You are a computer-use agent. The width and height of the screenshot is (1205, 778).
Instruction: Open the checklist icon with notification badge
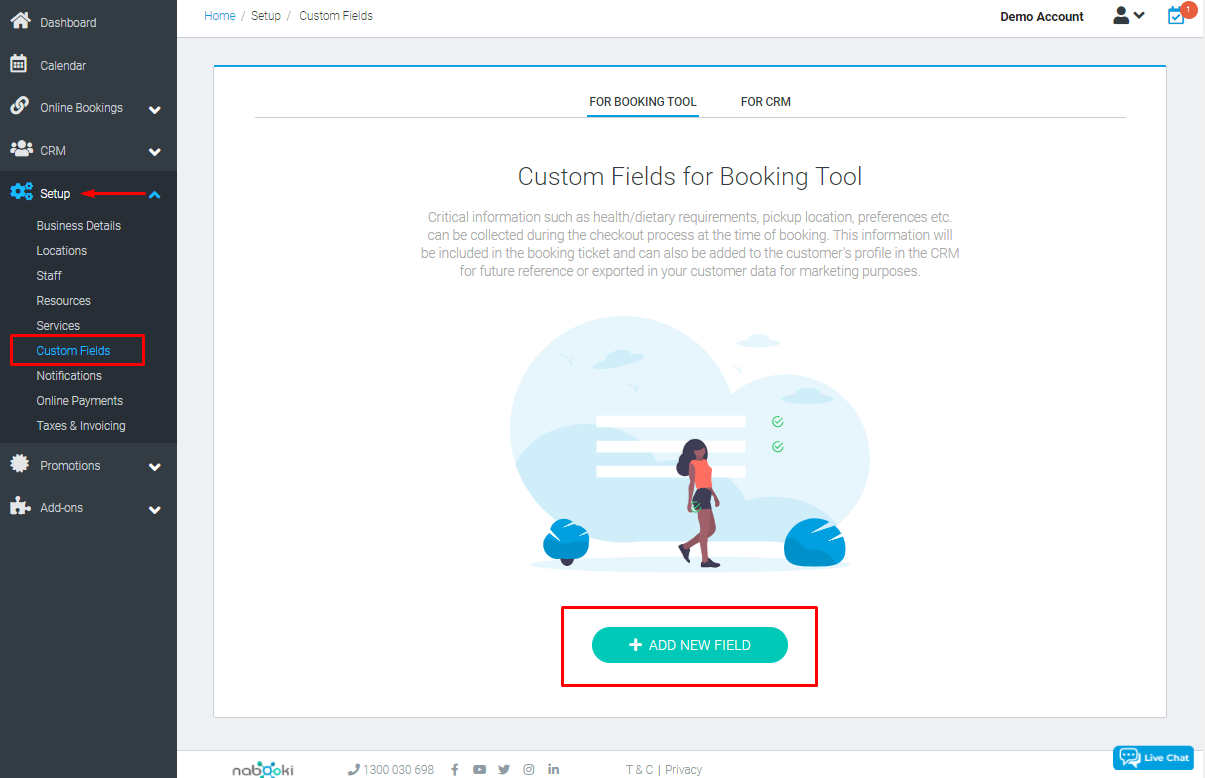point(1176,17)
